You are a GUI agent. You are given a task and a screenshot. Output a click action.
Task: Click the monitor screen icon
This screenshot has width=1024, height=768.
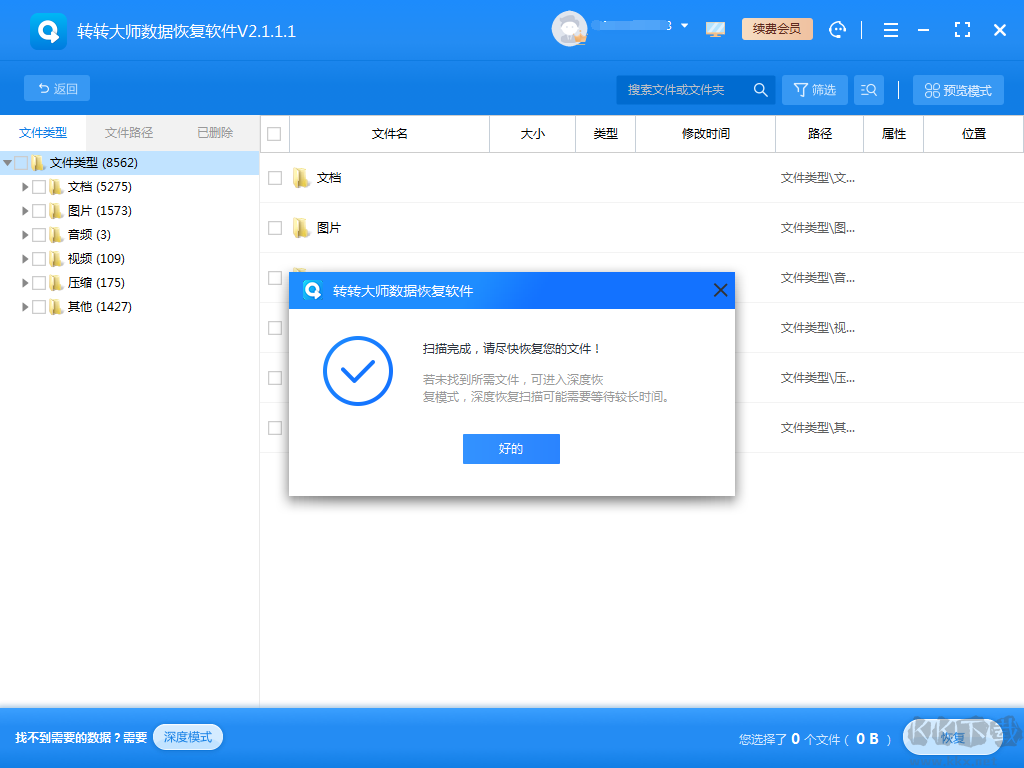(x=716, y=29)
